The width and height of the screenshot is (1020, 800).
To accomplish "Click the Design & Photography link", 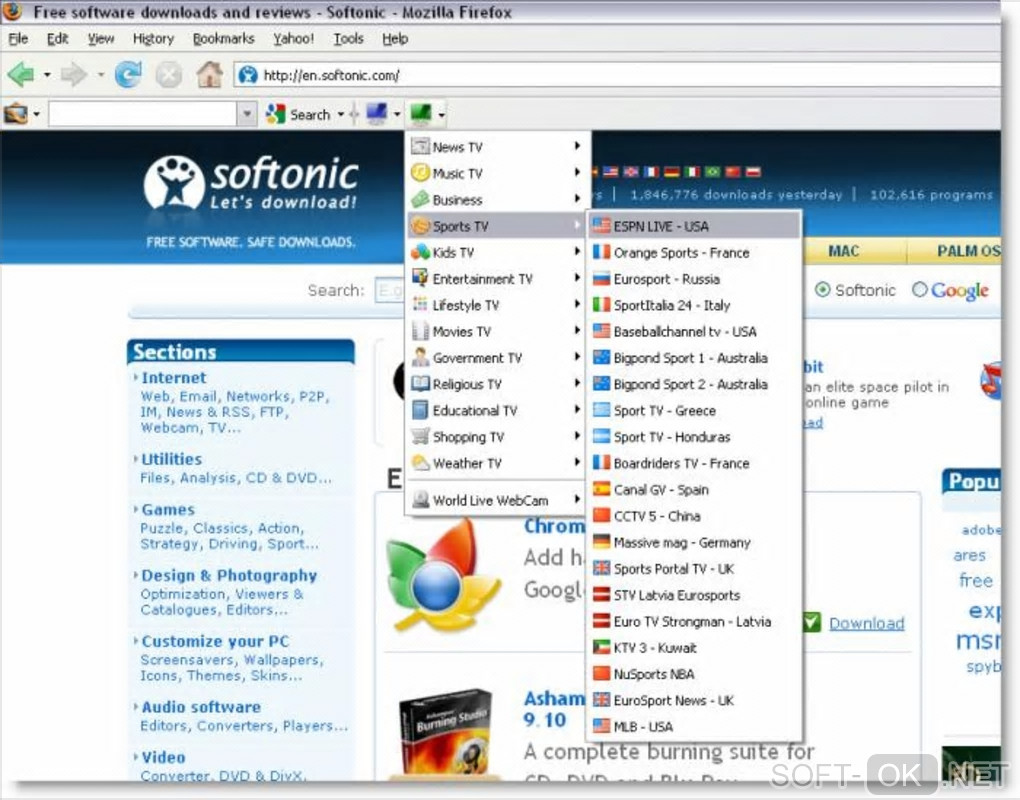I will (229, 576).
